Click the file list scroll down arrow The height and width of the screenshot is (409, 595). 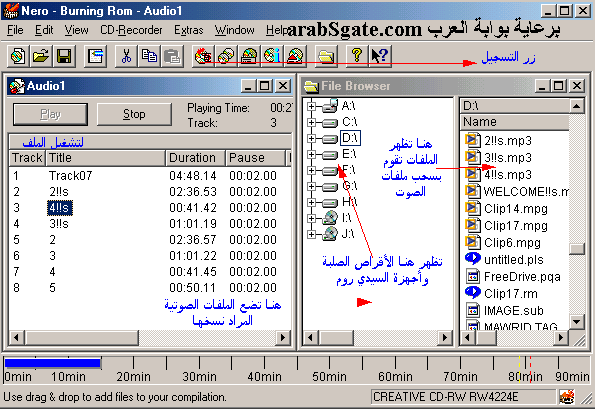coord(577,322)
